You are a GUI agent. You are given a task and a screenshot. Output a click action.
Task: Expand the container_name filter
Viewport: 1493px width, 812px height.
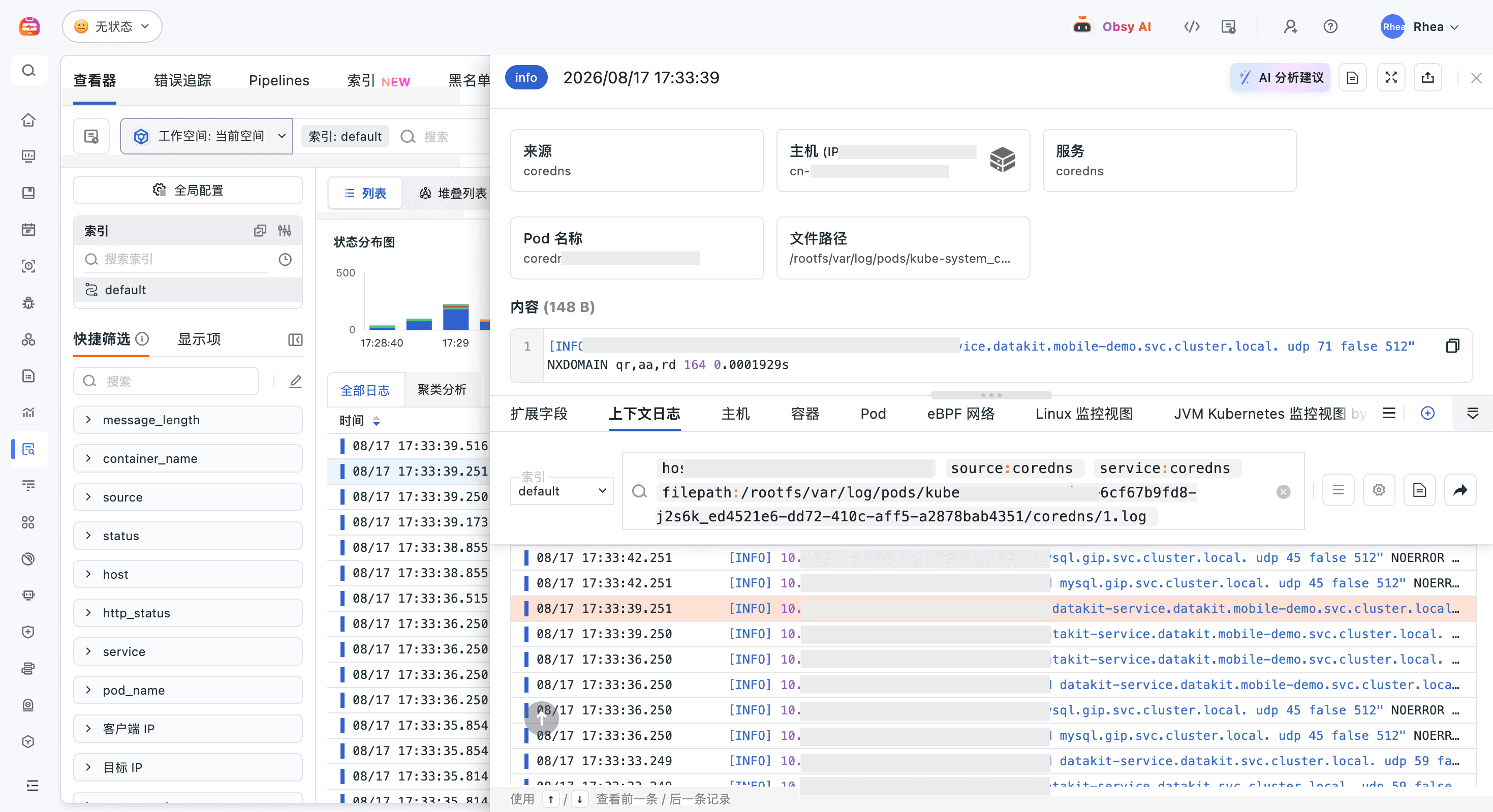click(188, 458)
